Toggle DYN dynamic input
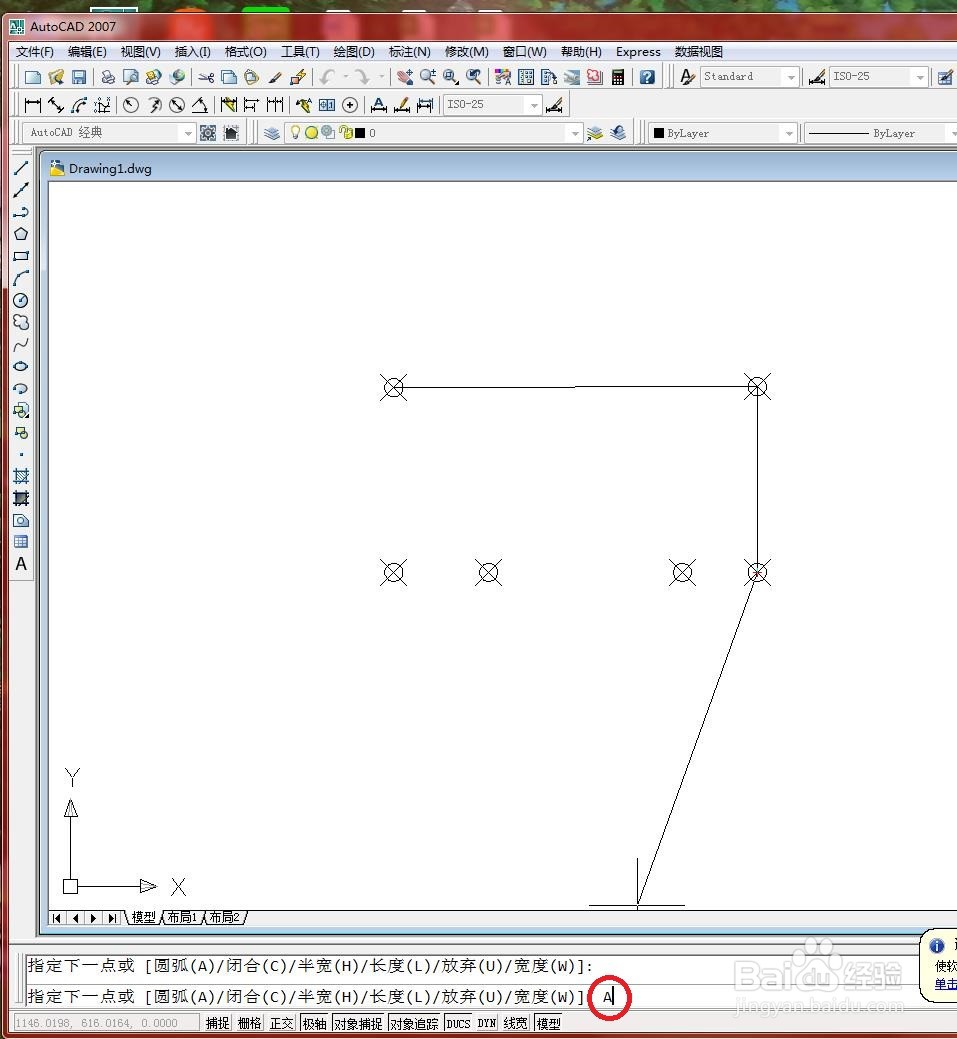The height and width of the screenshot is (1039, 957). pyautogui.click(x=486, y=1023)
